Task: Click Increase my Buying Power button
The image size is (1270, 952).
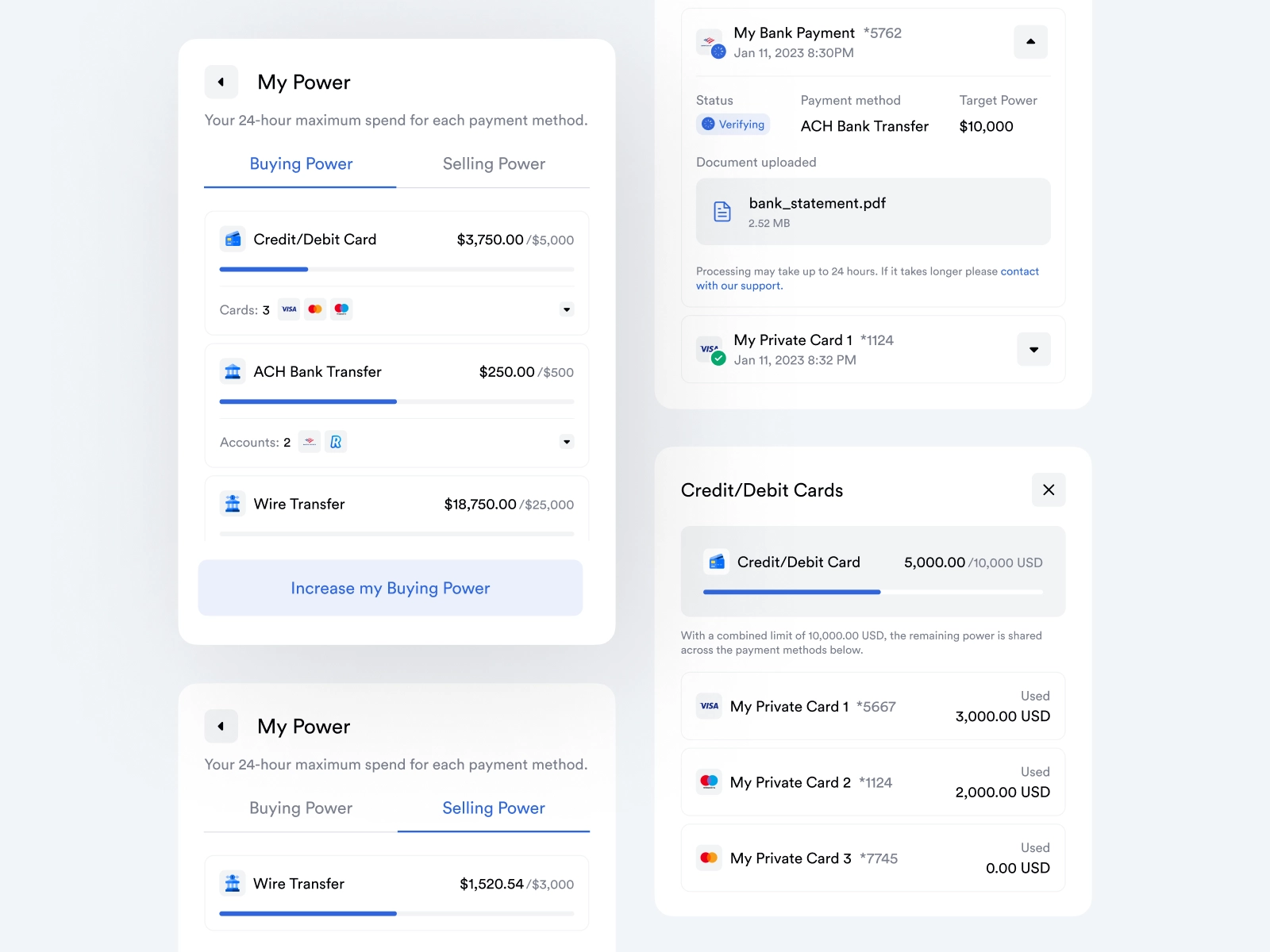Action: point(391,588)
